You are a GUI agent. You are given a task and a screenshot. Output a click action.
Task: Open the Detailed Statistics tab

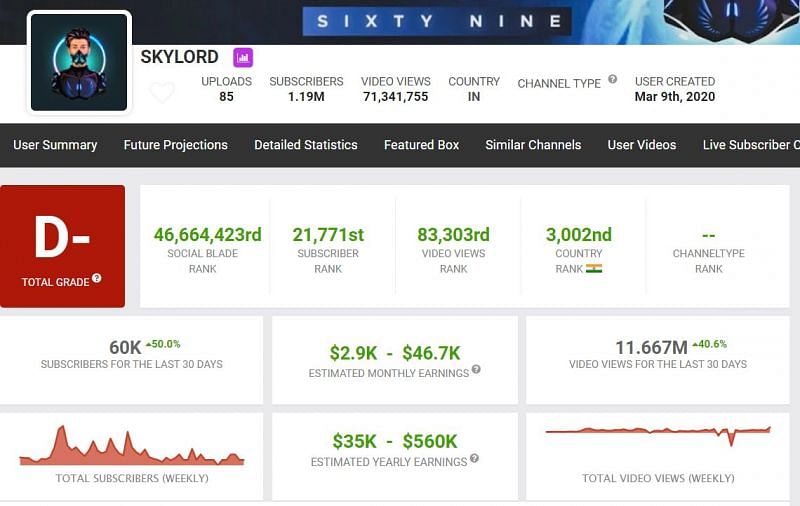pos(305,145)
